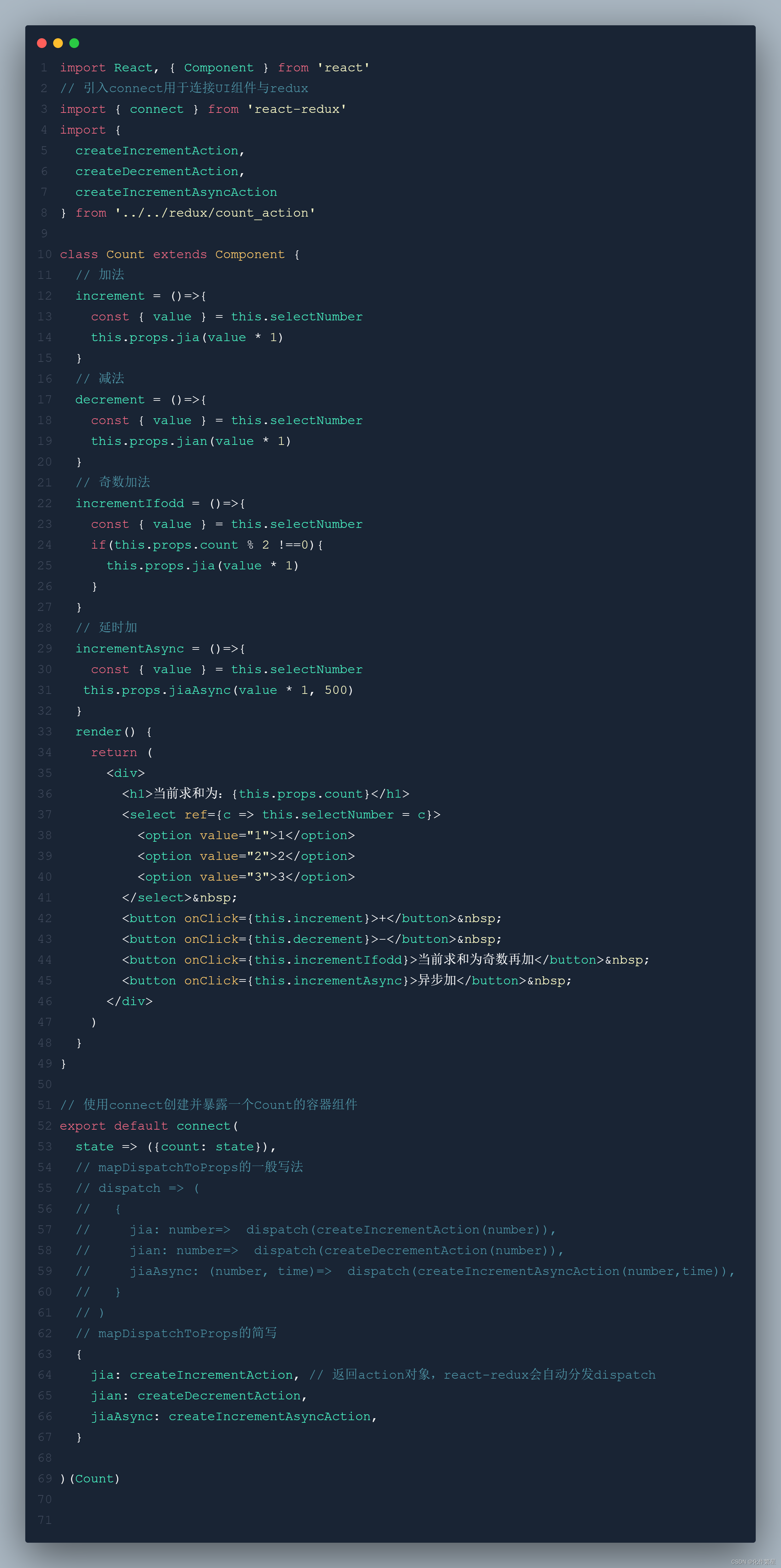The height and width of the screenshot is (1568, 781).
Task: Click the comment '// 奇数加法'
Action: 112,482
